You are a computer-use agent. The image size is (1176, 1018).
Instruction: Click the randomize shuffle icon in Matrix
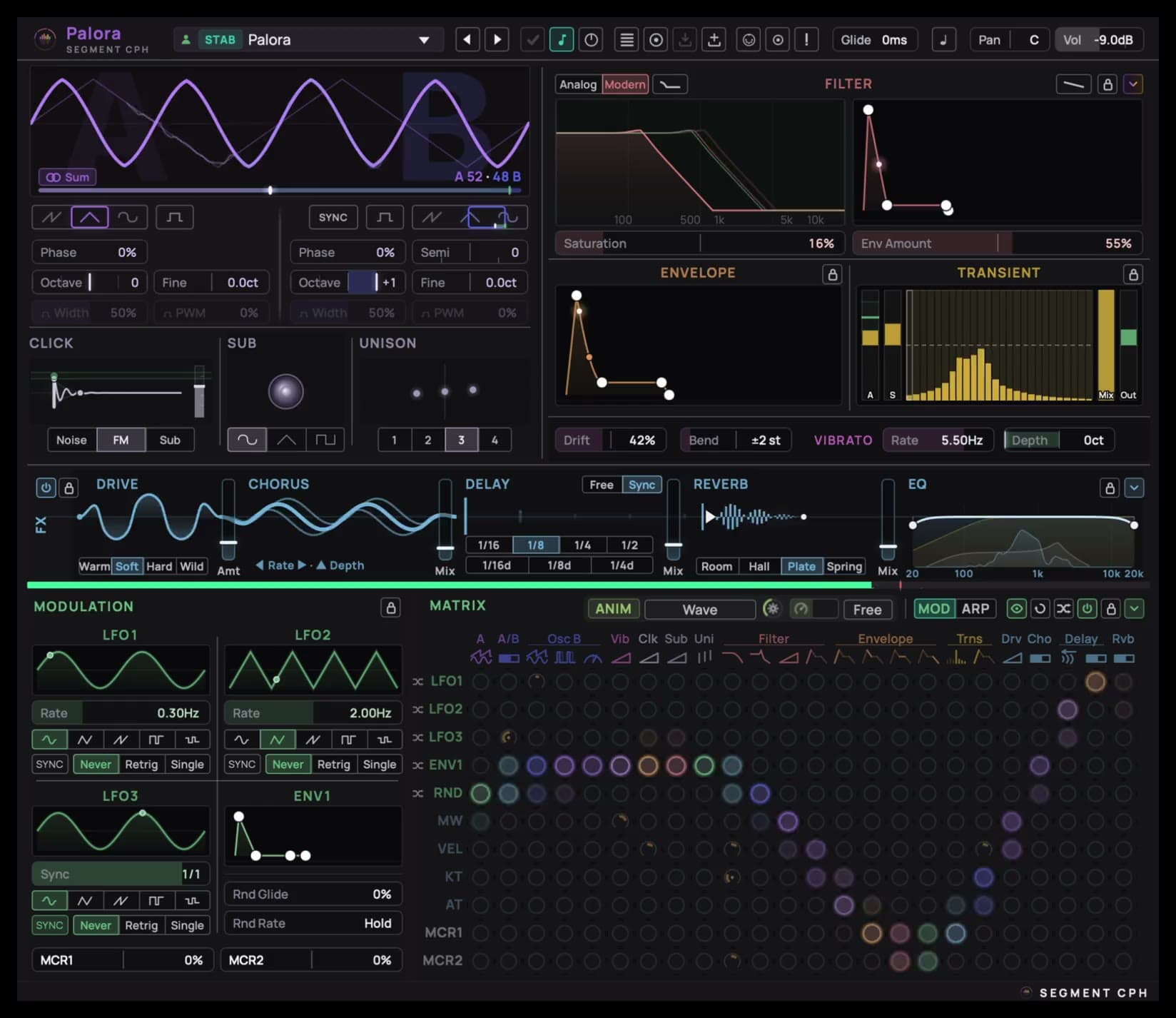(1063, 609)
